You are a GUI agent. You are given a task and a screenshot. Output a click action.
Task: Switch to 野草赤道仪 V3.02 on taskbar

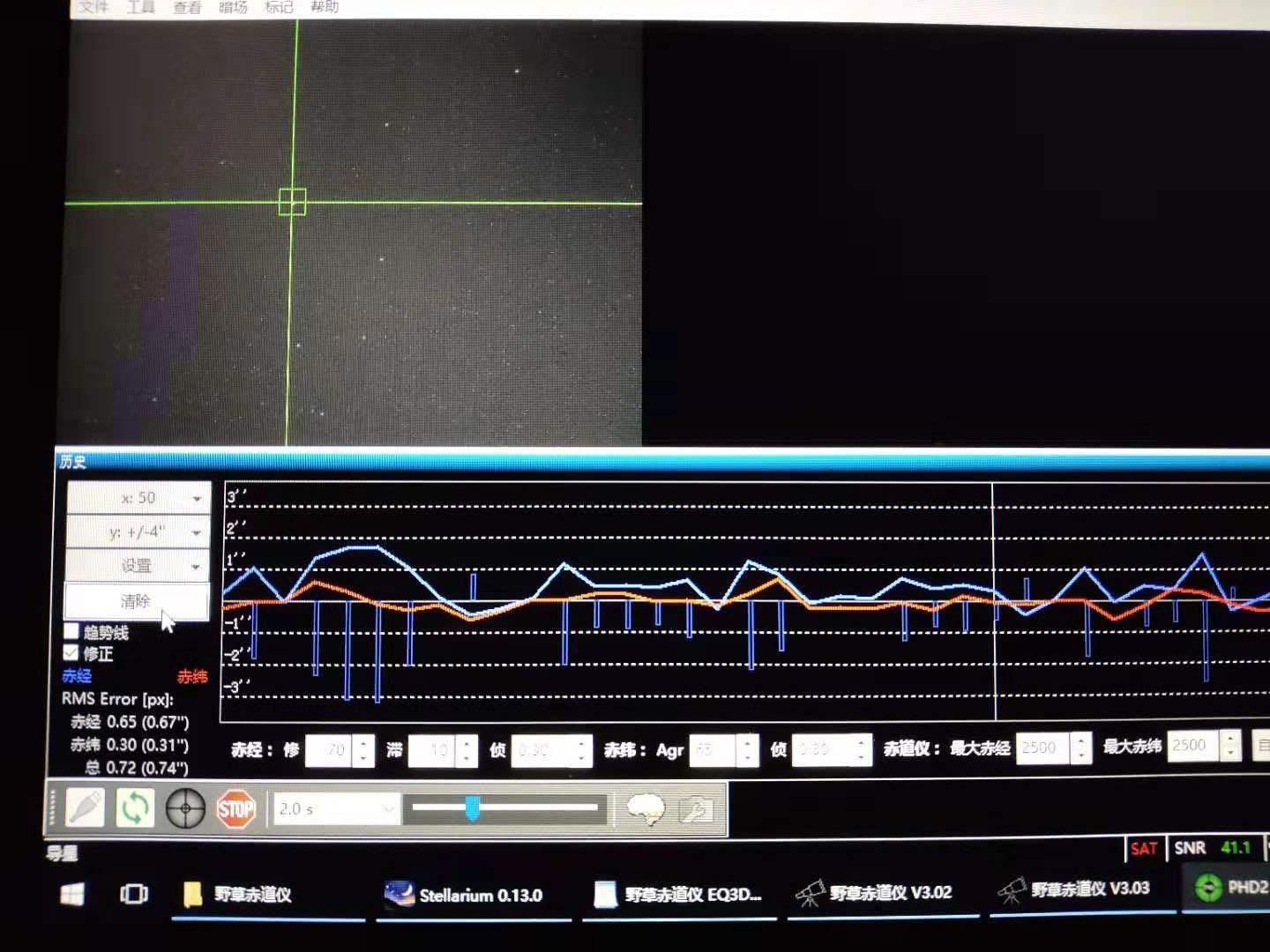[x=882, y=892]
